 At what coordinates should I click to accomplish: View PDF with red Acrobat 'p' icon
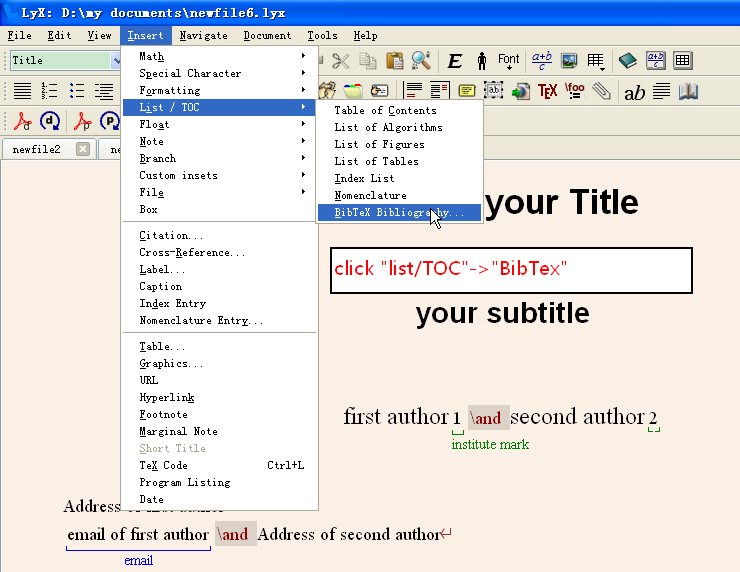83,121
